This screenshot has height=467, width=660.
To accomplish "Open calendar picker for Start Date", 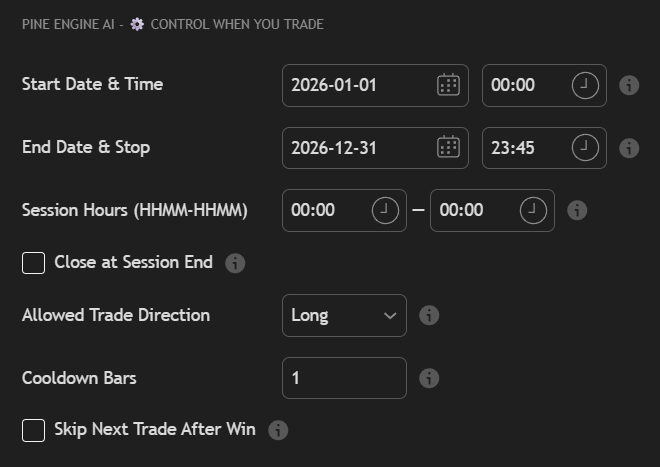I will (x=448, y=85).
